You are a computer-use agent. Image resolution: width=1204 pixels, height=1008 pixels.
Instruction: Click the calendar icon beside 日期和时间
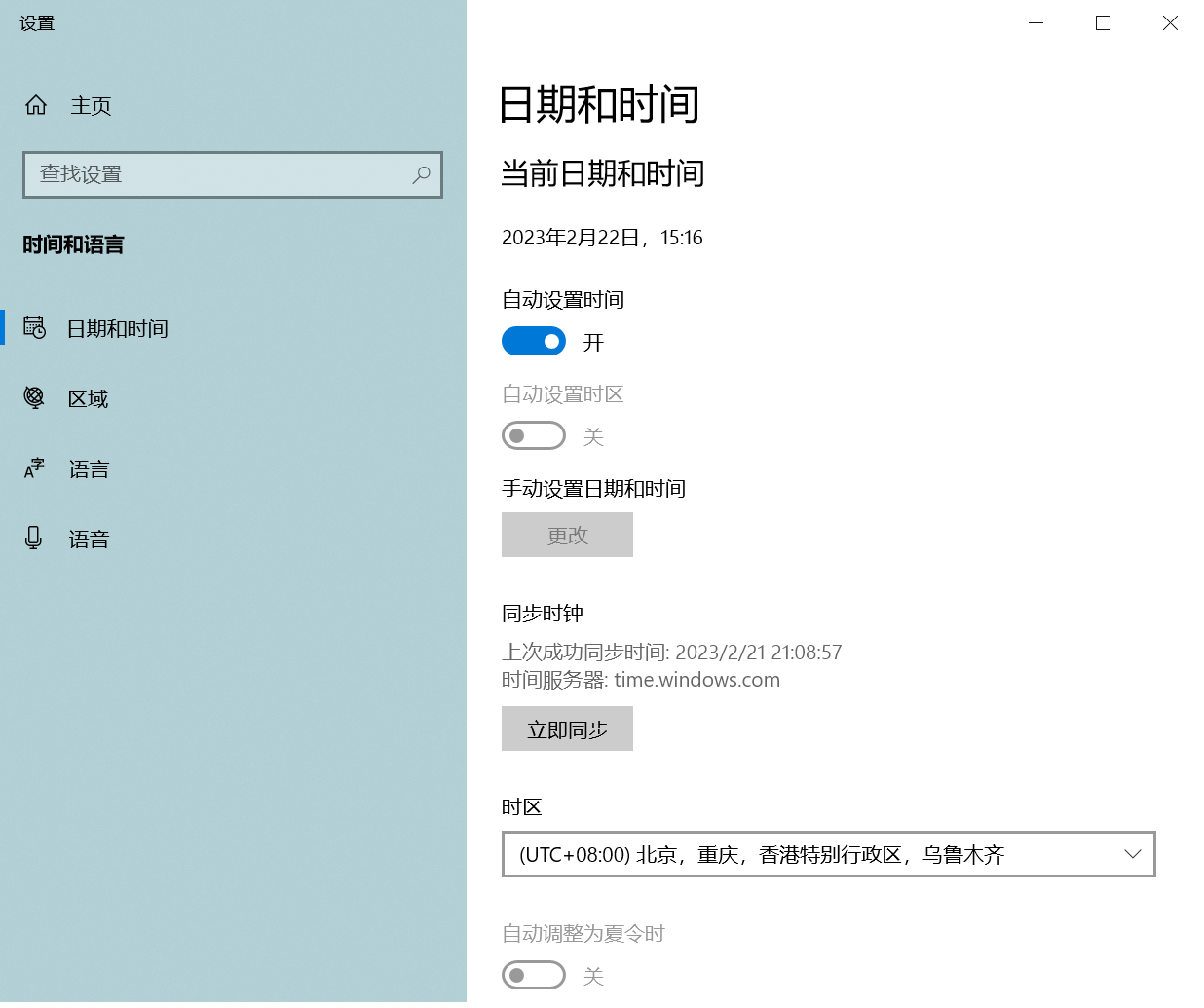tap(34, 328)
